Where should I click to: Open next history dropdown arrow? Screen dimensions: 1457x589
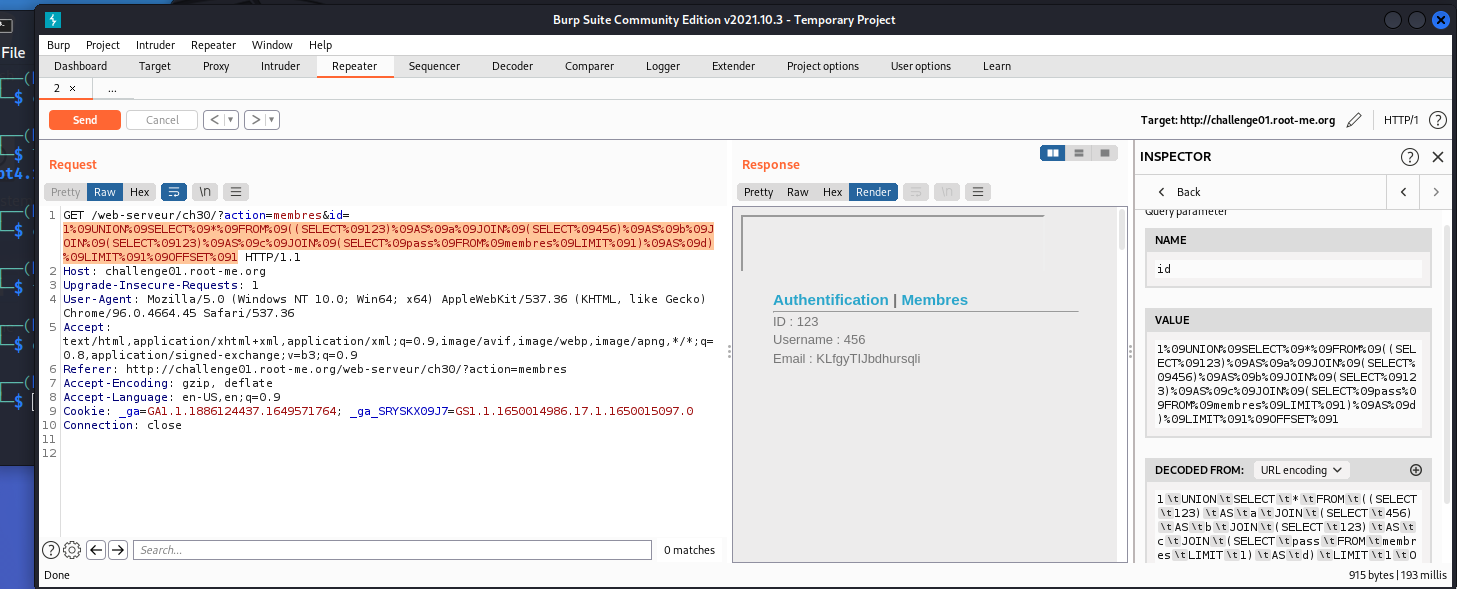click(x=273, y=120)
